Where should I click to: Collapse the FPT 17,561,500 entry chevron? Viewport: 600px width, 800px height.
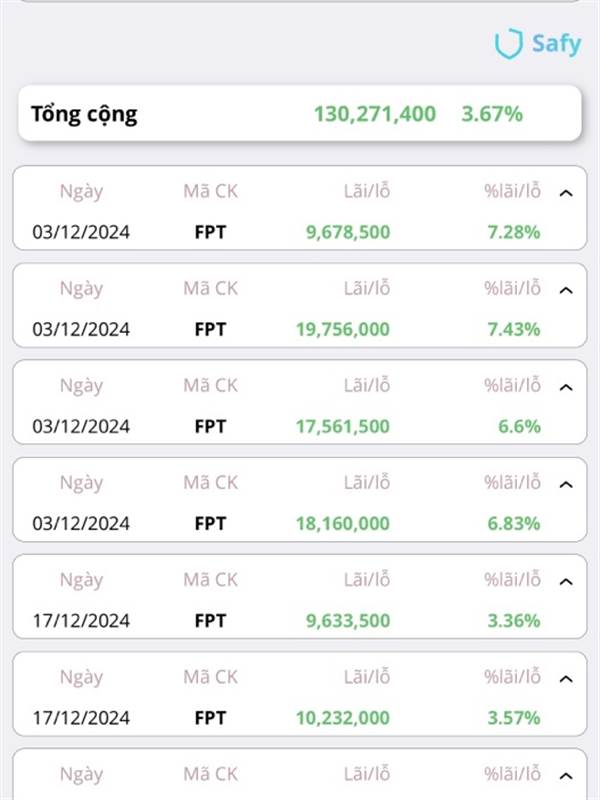coord(566,388)
